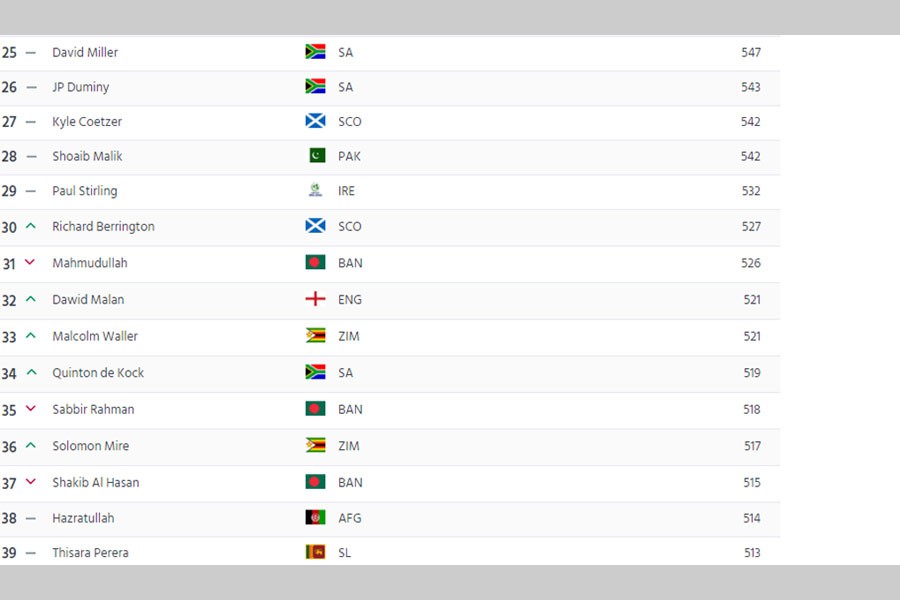The image size is (900, 600).
Task: Open Sabbir Rahman player profile
Action: pos(93,409)
